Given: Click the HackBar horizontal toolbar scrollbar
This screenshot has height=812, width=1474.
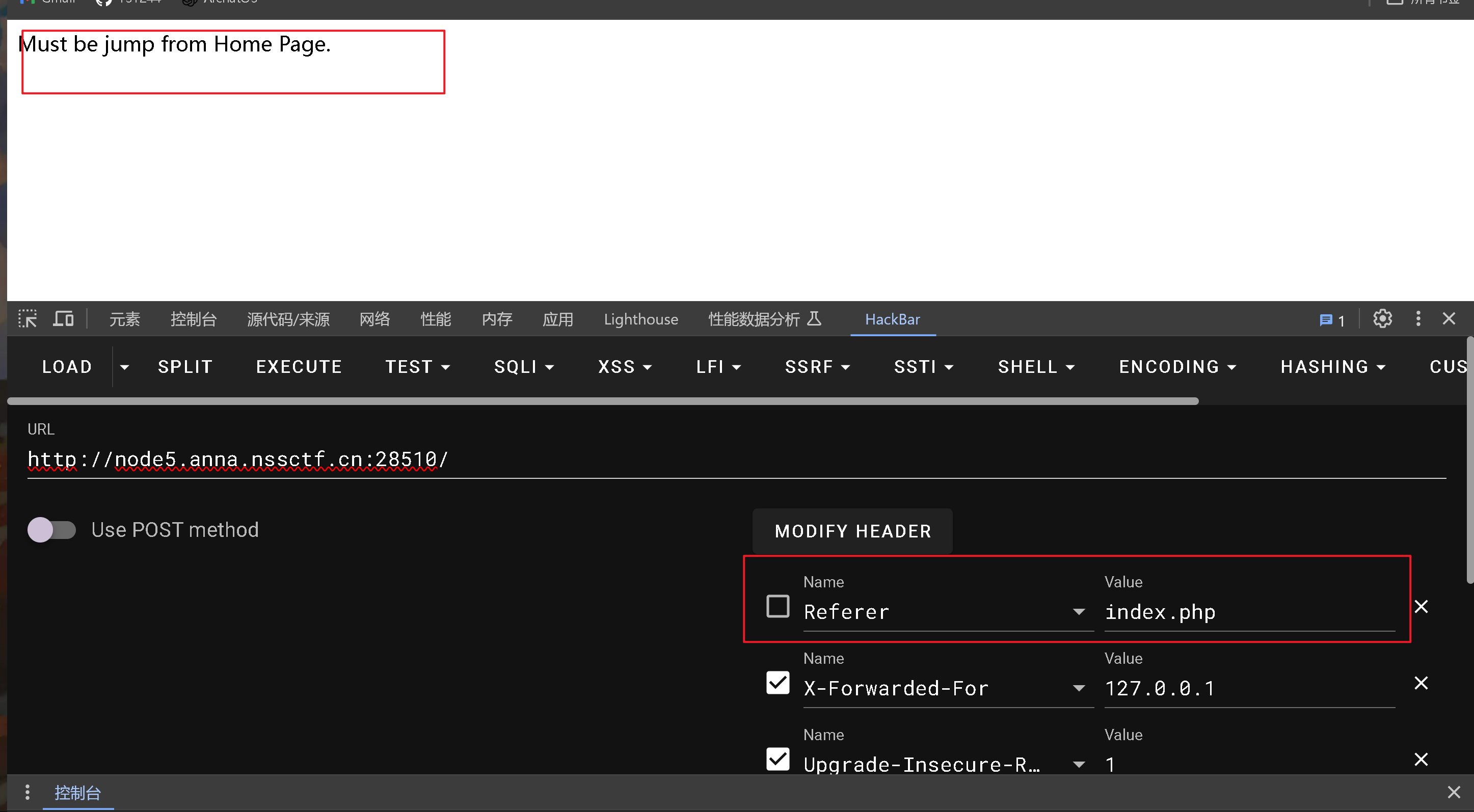Looking at the screenshot, I should [602, 401].
